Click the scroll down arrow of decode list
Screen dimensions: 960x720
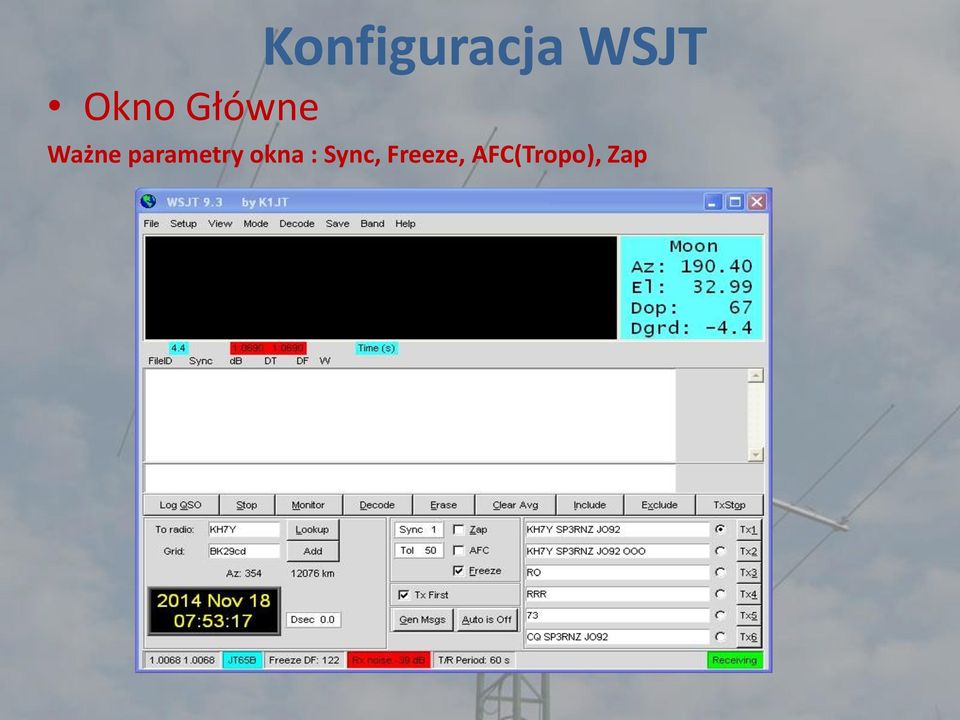(x=756, y=454)
